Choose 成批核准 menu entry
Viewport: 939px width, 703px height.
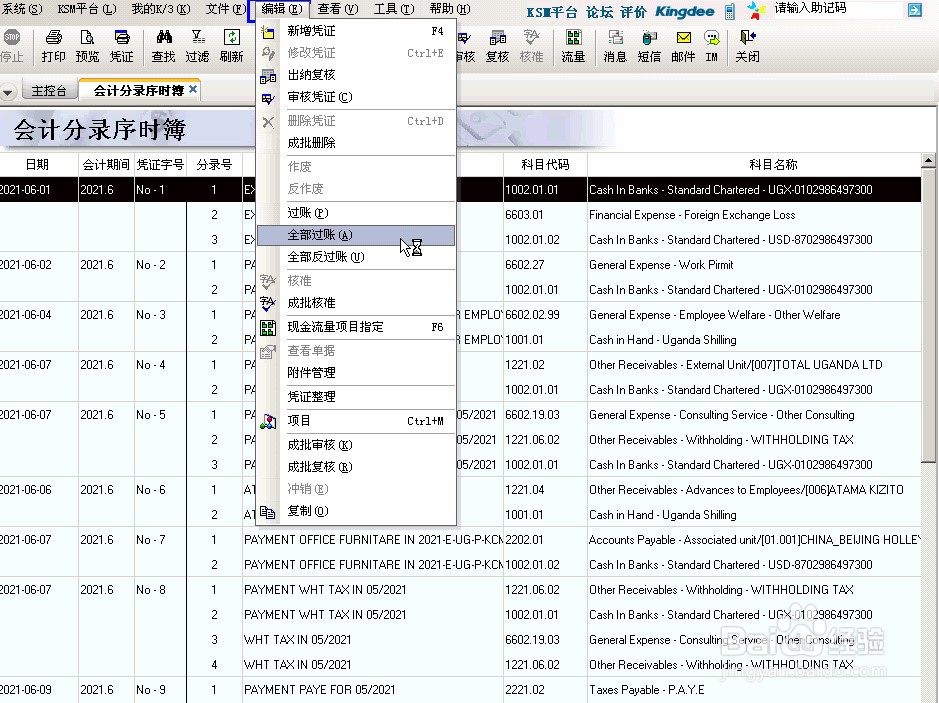[x=356, y=303]
